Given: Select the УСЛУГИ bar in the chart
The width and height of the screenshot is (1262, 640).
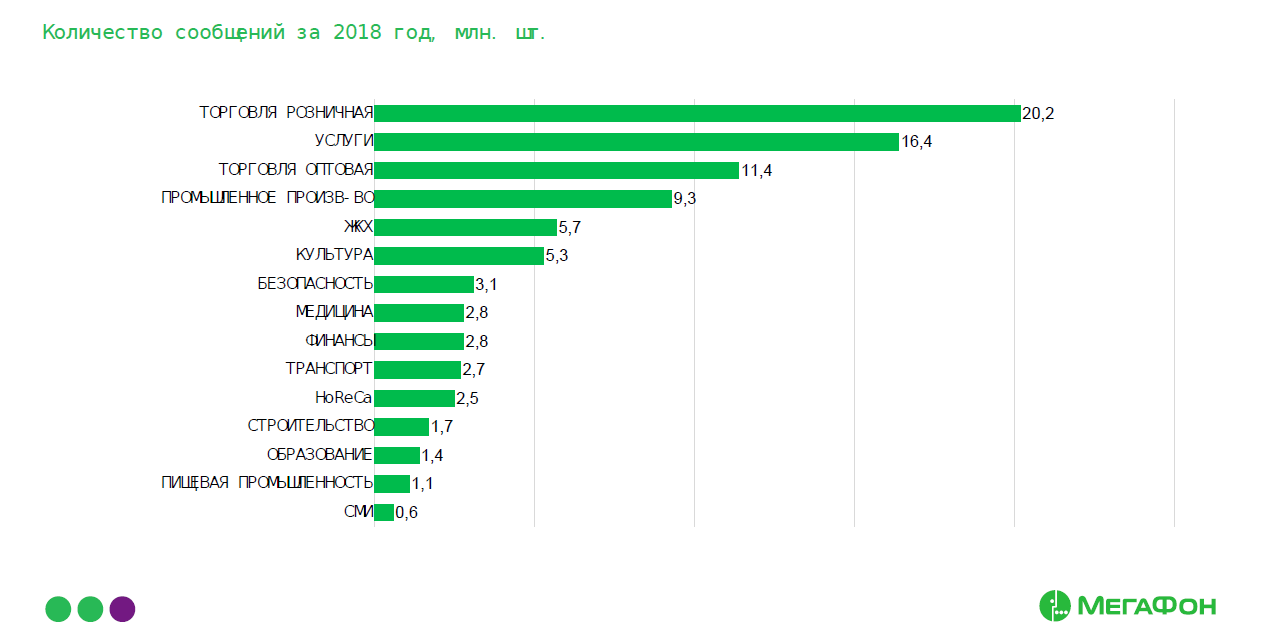Looking at the screenshot, I should 636,142.
